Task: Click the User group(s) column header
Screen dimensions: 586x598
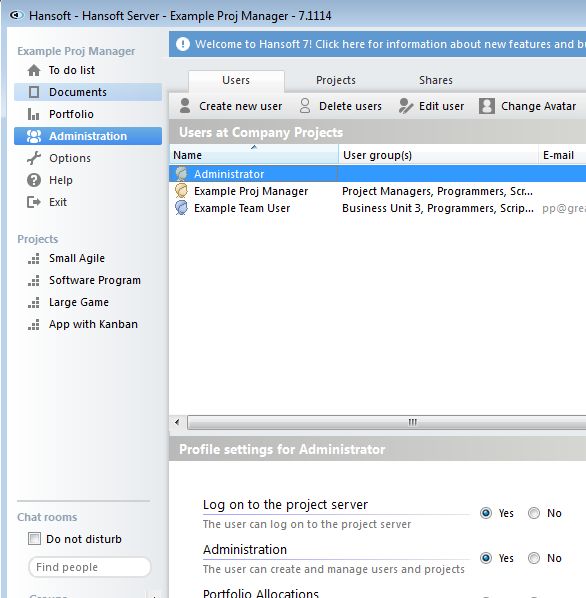Action: 438,154
